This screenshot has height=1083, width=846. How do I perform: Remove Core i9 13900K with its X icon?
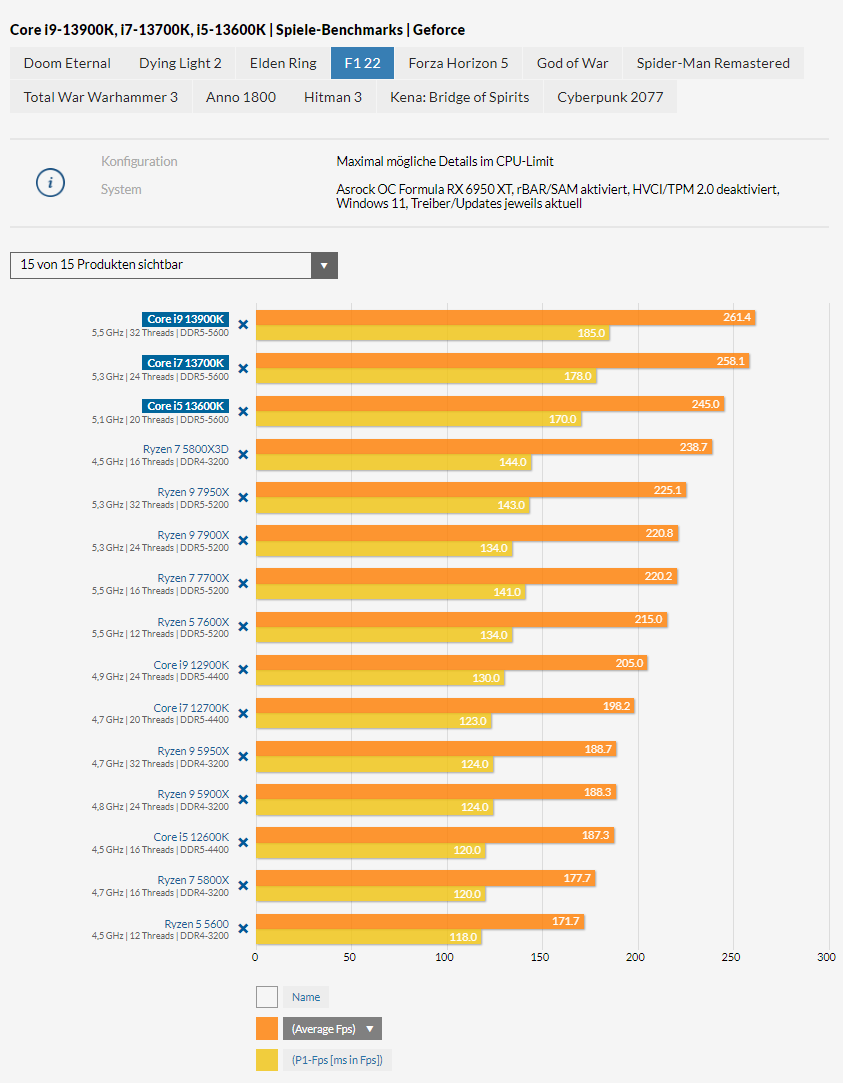click(243, 325)
